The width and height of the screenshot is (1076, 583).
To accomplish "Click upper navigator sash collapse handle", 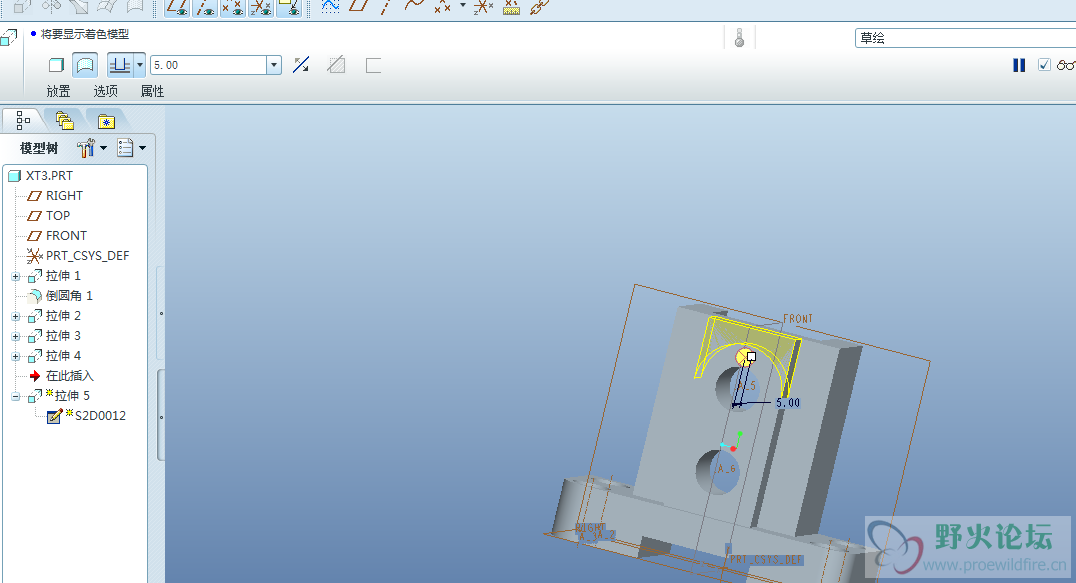I will 161,313.
